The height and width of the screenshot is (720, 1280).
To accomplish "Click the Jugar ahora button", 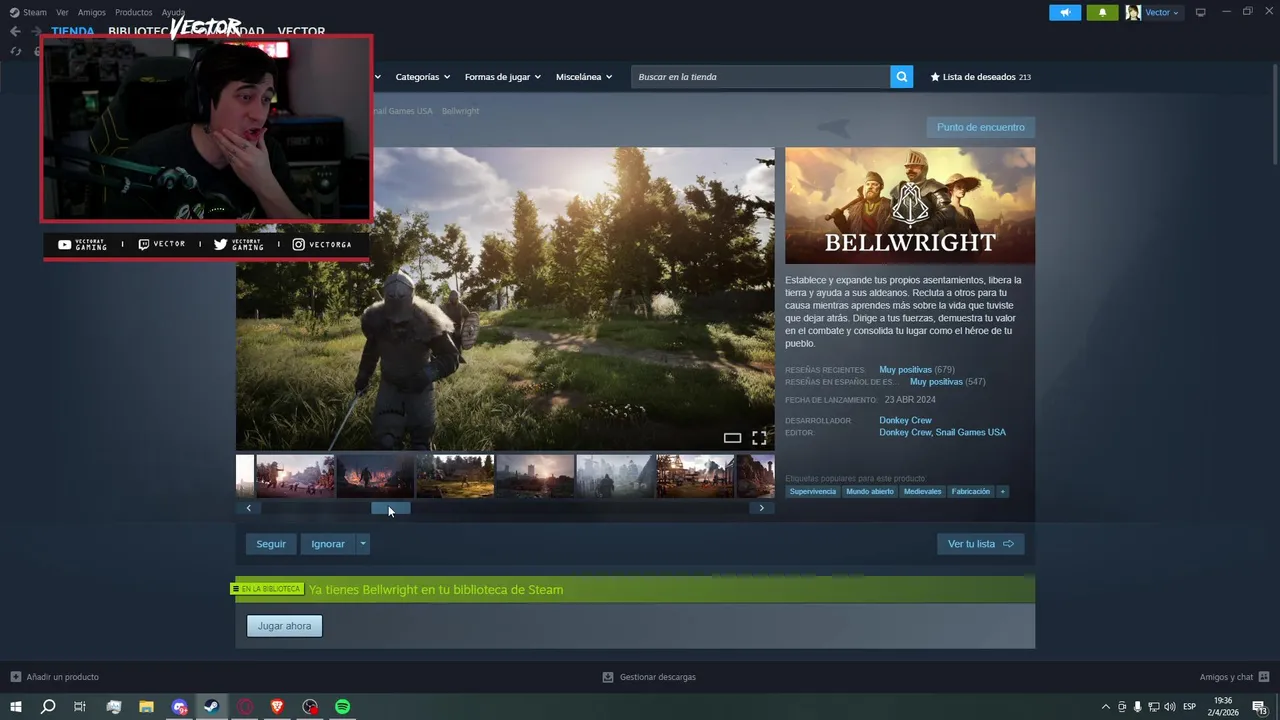I will (x=284, y=626).
